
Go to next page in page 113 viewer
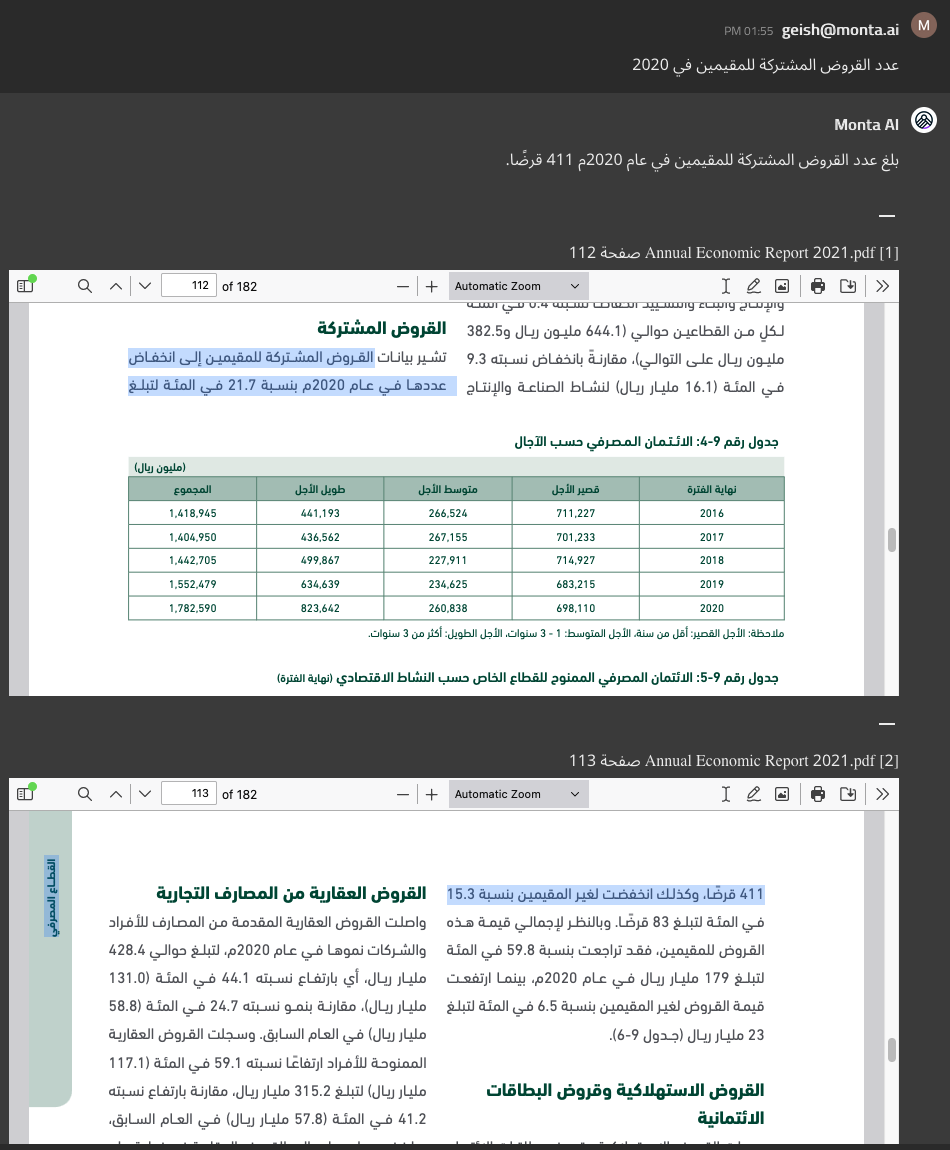145,794
